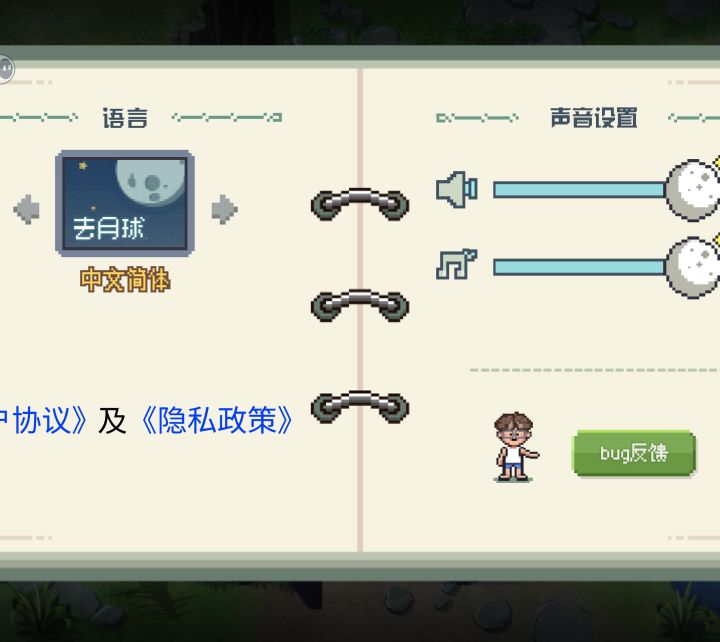
Task: Click the round face icon at top-left corner
Action: 6,69
